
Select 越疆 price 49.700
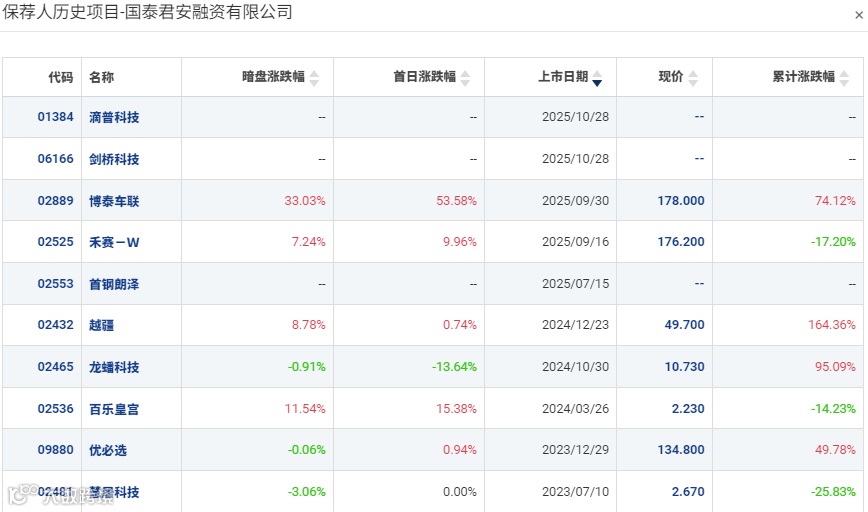685,325
